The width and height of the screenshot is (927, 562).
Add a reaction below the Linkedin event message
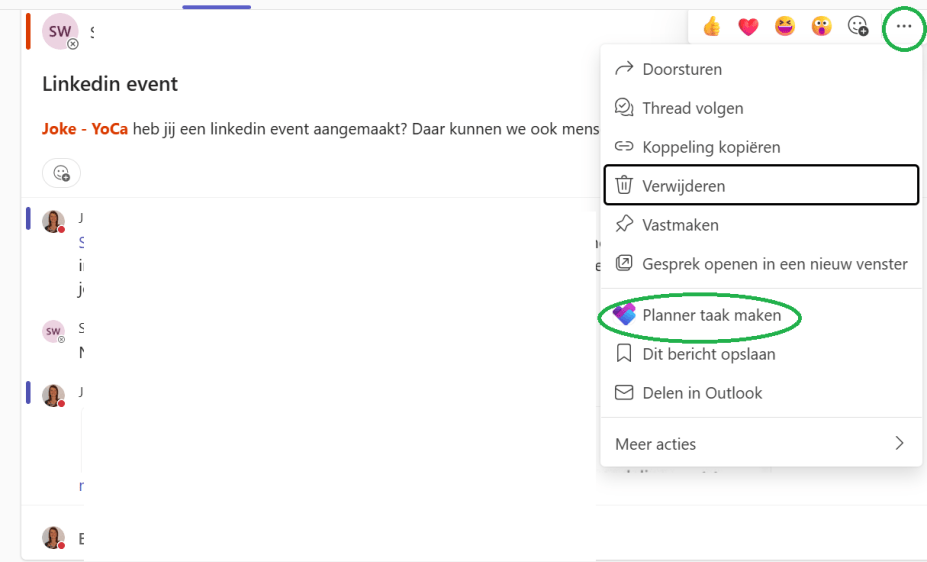[61, 173]
